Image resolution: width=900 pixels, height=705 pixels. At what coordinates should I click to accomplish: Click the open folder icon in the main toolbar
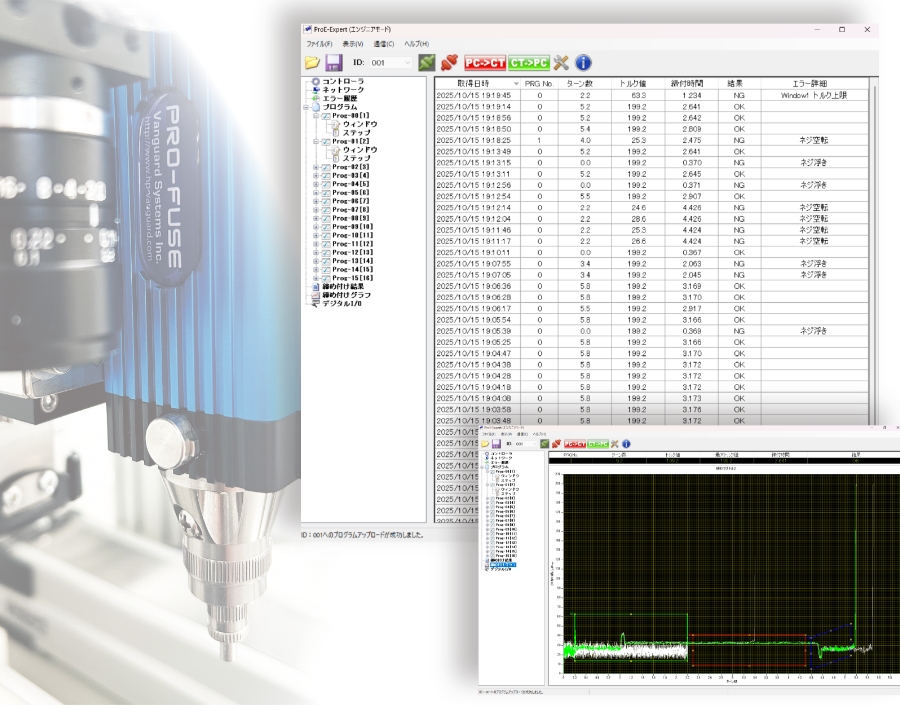pos(313,62)
